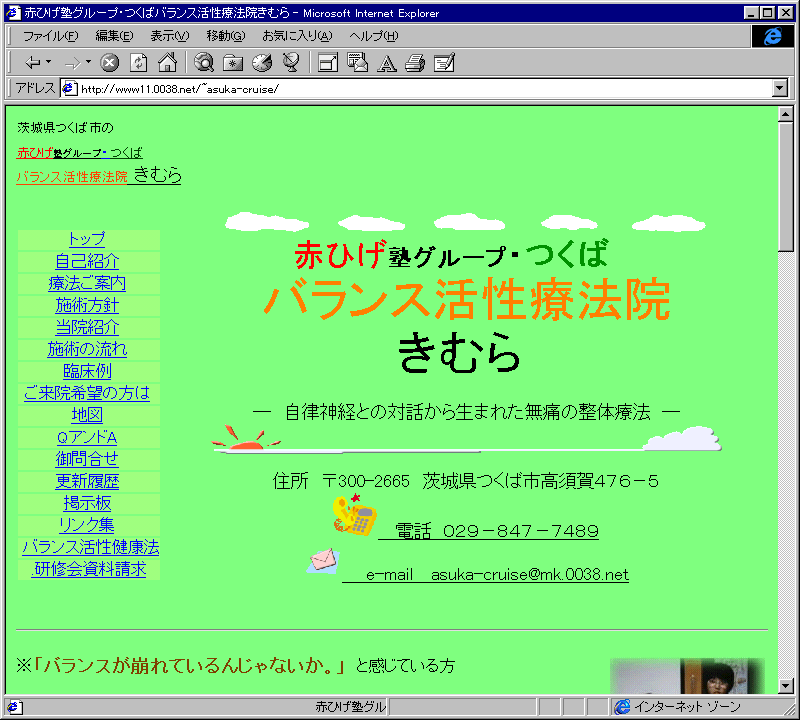Click the vertical scrollbar down arrow
Viewport: 800px width, 720px height.
[x=786, y=686]
